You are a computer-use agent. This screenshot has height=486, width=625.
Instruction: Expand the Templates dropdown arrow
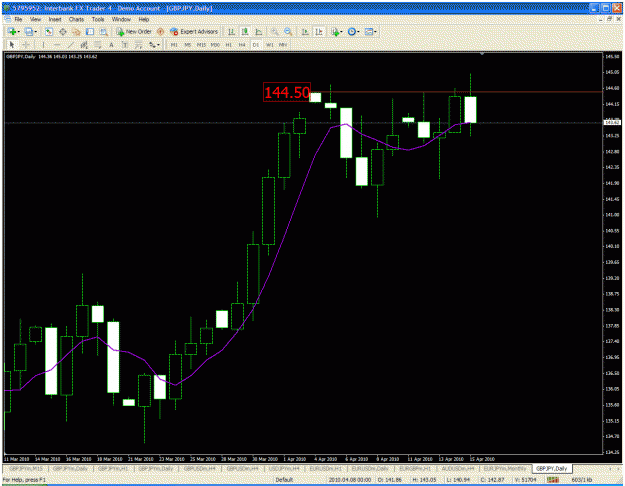coord(375,32)
